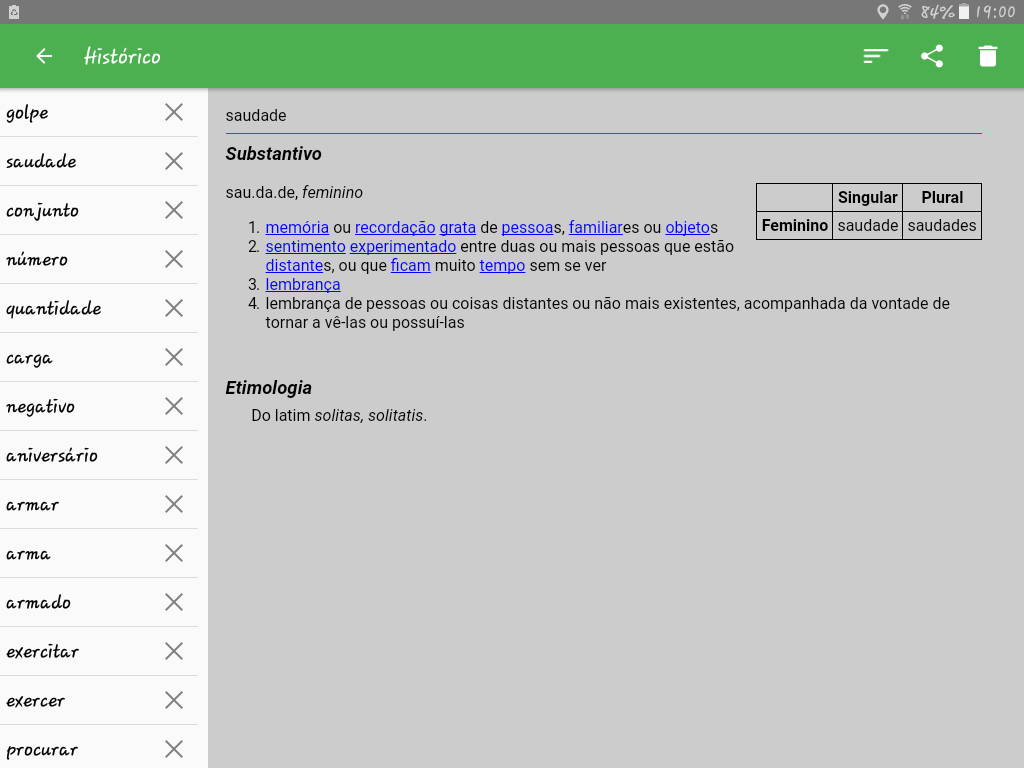Screen dimensions: 1024x768
Task: Remove 'número' from history
Action: coord(174,259)
